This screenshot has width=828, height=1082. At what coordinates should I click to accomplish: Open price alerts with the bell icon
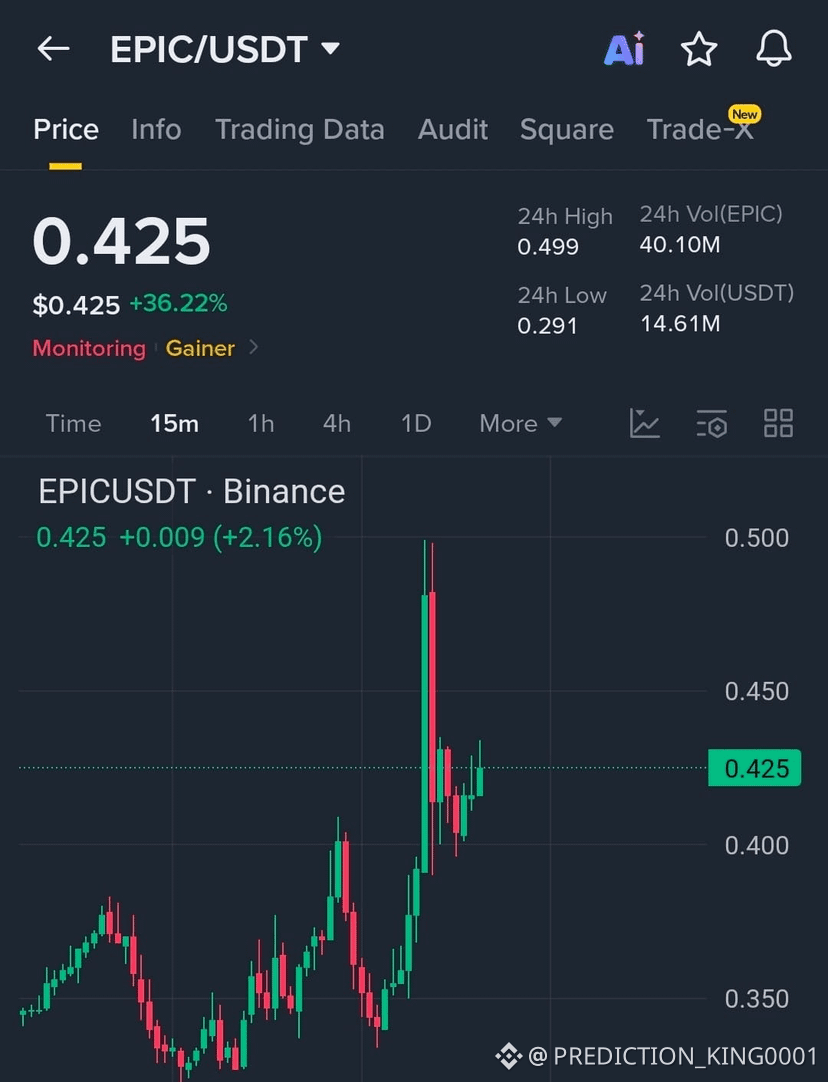(773, 49)
